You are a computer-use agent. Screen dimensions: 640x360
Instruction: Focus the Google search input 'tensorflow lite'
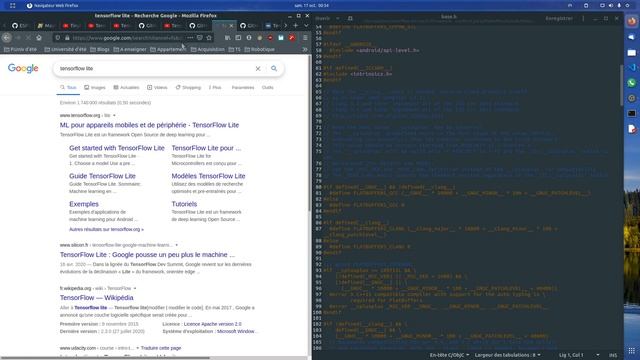click(x=155, y=69)
